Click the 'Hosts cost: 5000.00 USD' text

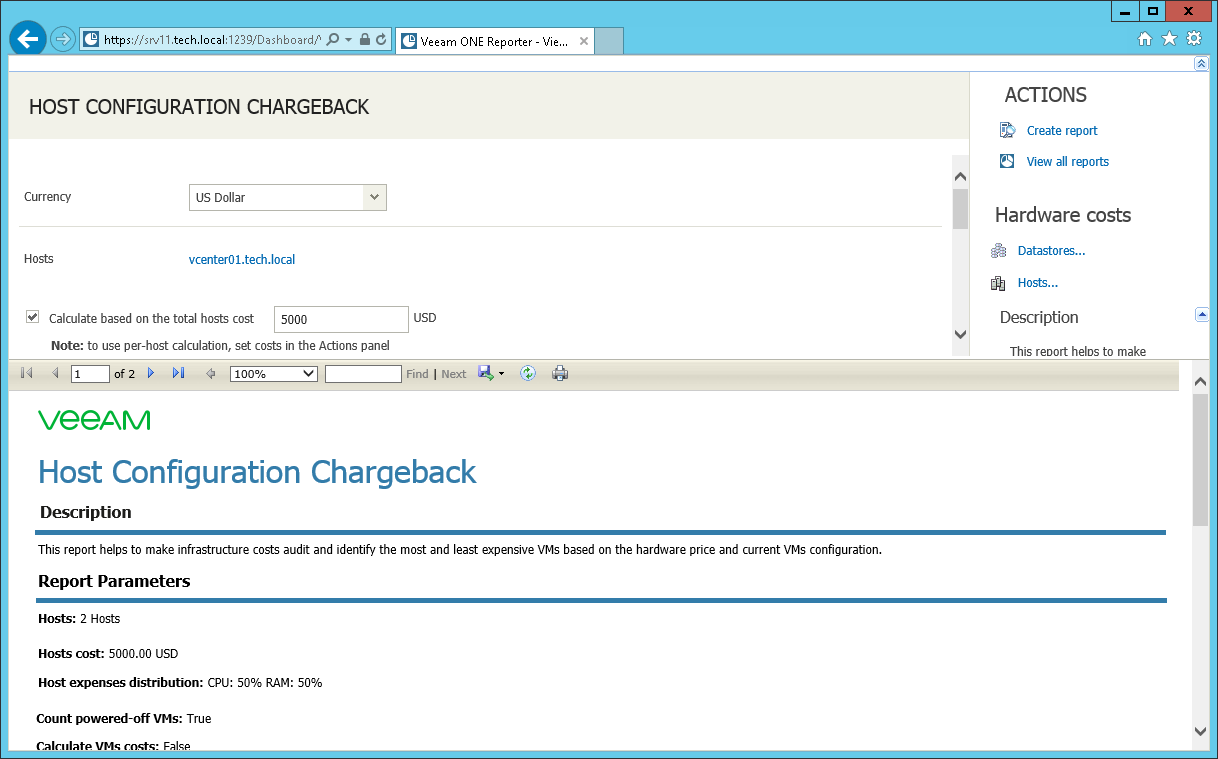108,654
